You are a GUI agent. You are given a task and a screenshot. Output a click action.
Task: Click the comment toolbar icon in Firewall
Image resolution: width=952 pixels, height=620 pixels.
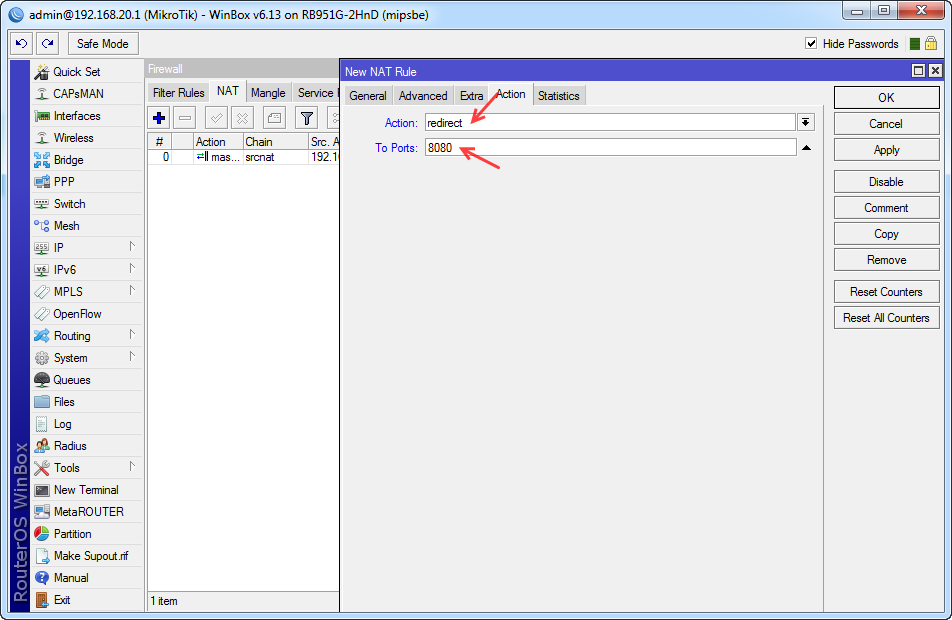[x=274, y=118]
